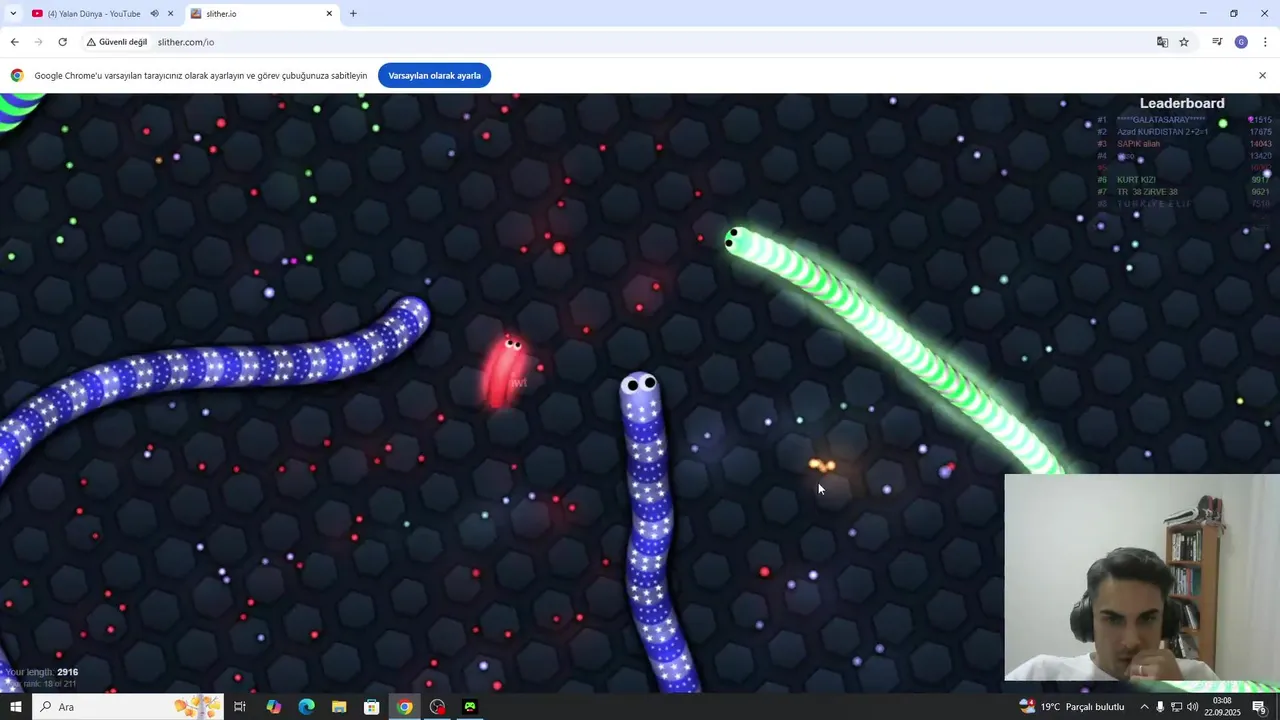1280x720 pixels.
Task: Open the weather widget '19°C Parçalı bulutlu'
Action: pyautogui.click(x=1072, y=707)
